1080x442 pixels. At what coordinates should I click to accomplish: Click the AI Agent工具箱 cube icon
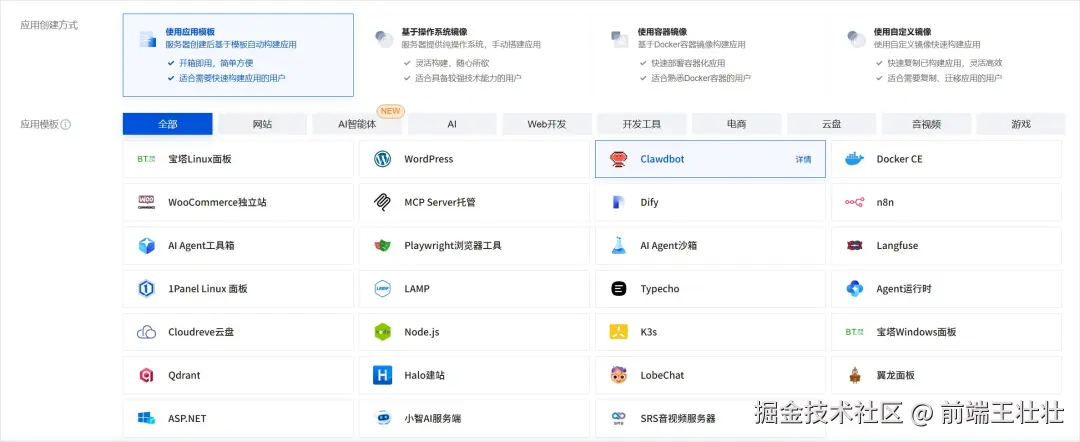[146, 246]
